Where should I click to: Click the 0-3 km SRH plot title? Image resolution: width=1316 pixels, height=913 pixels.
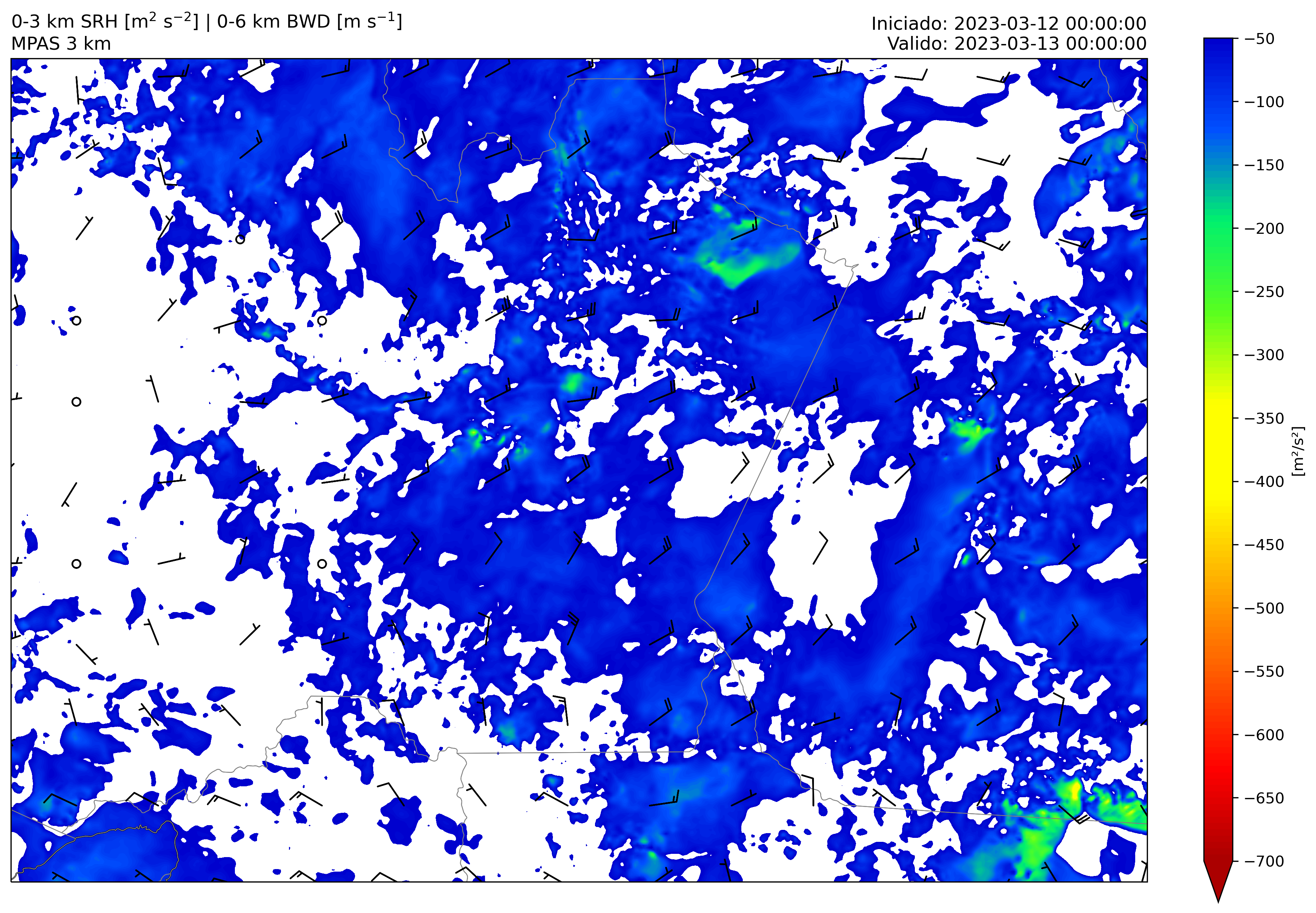207,22
